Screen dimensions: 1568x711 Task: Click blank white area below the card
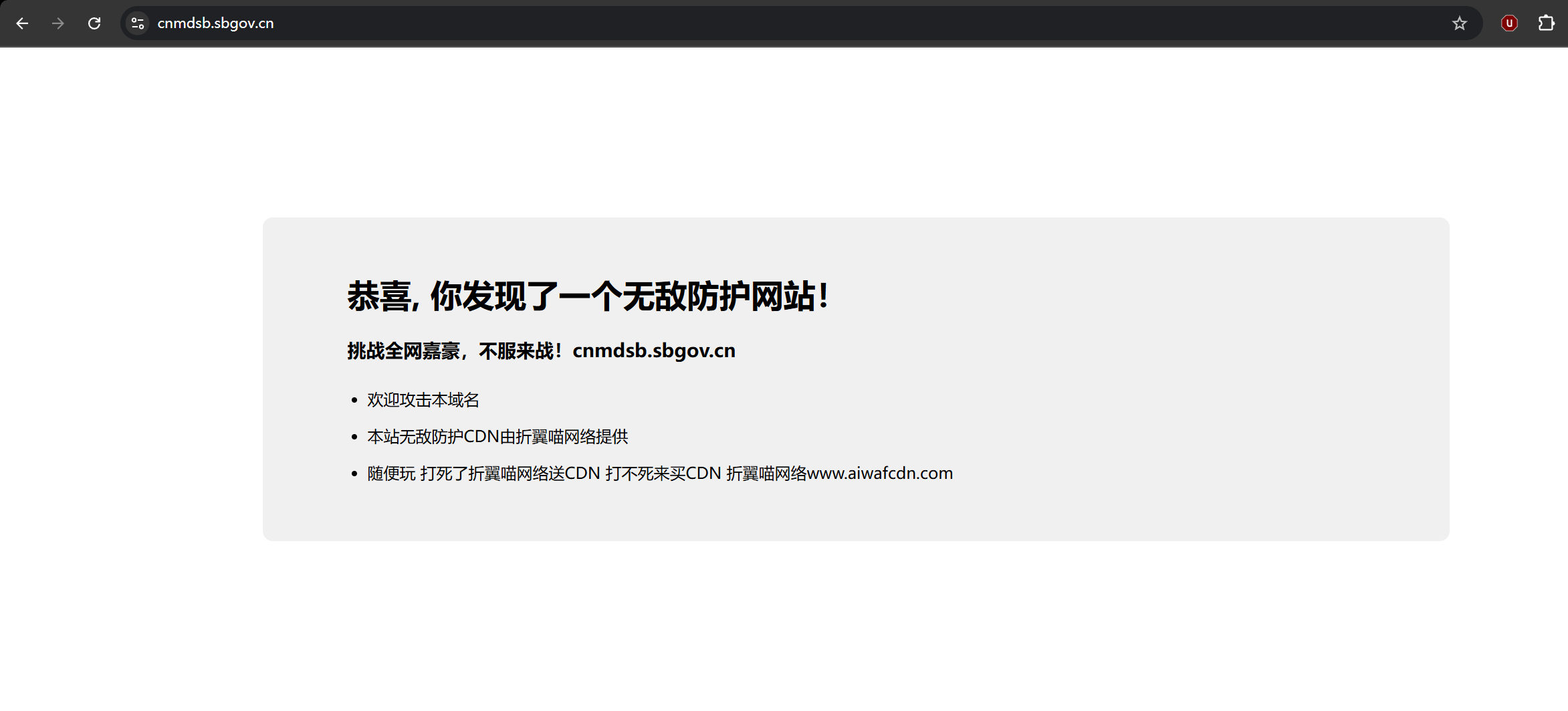click(802, 629)
